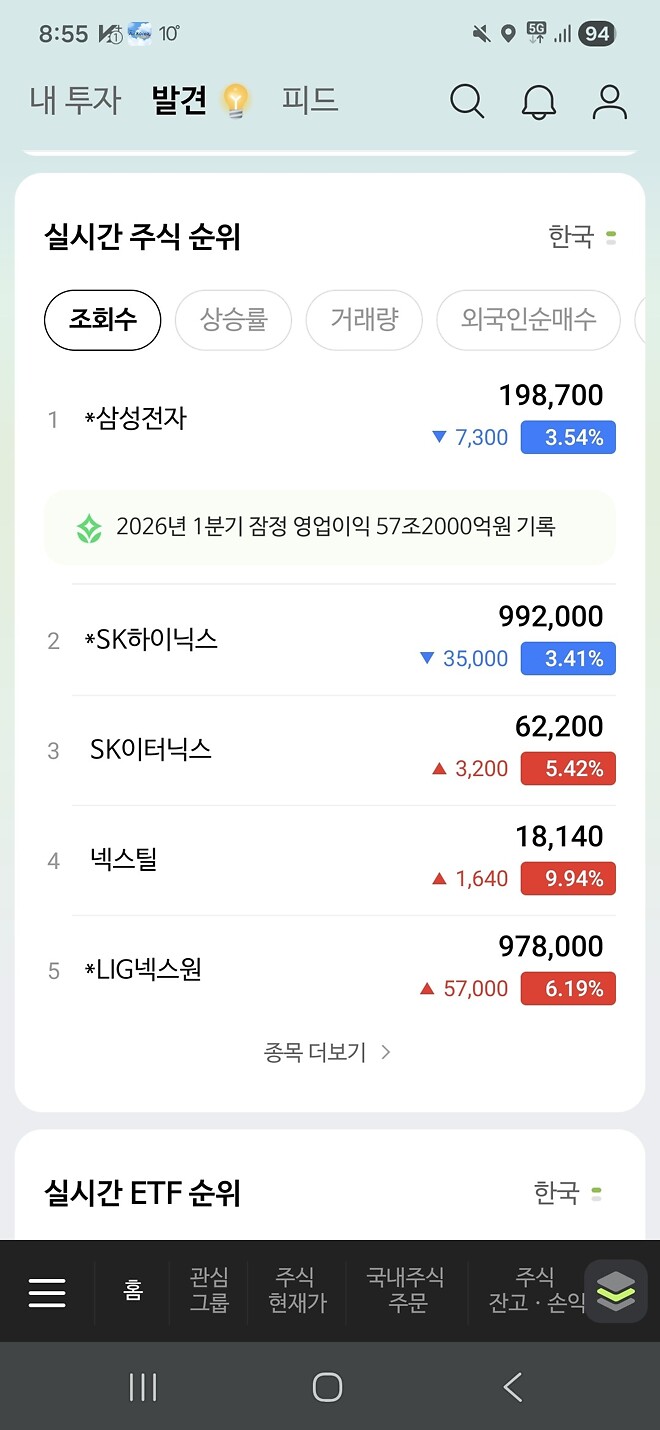Switch to the 피드 tab
The image size is (660, 1430).
tap(312, 101)
